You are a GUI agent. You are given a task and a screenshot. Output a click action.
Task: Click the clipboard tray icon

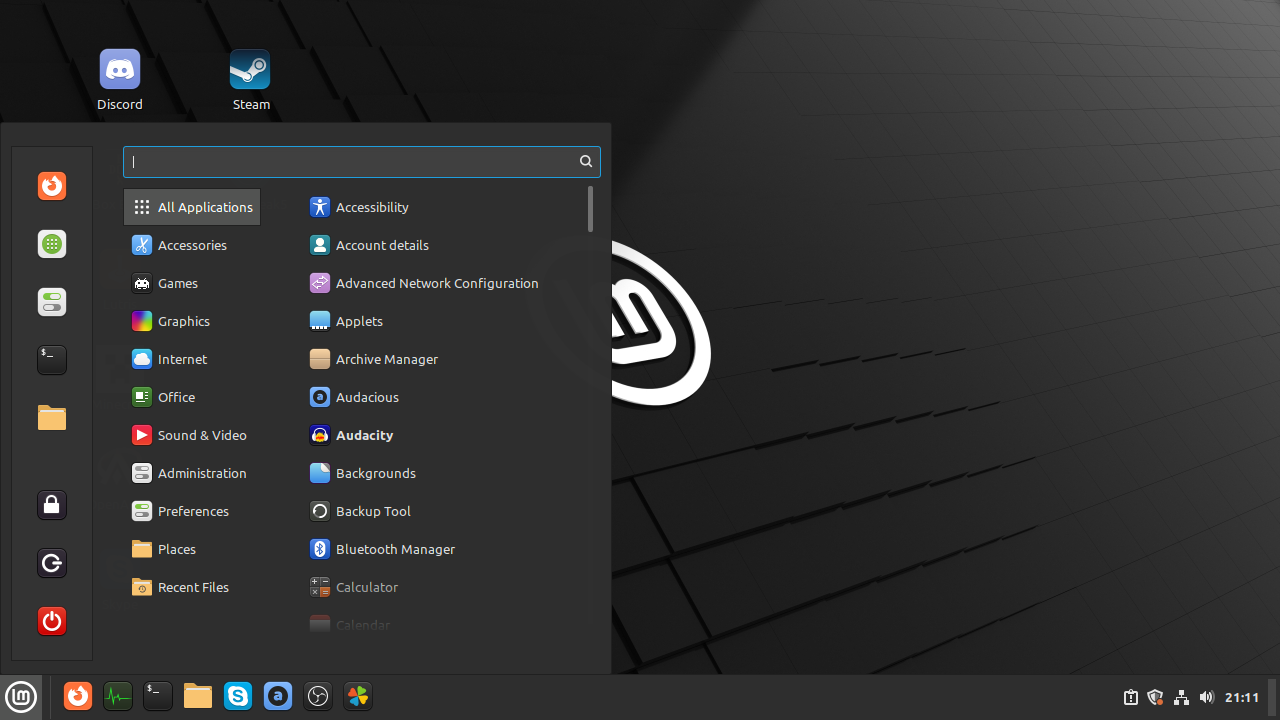1131,697
